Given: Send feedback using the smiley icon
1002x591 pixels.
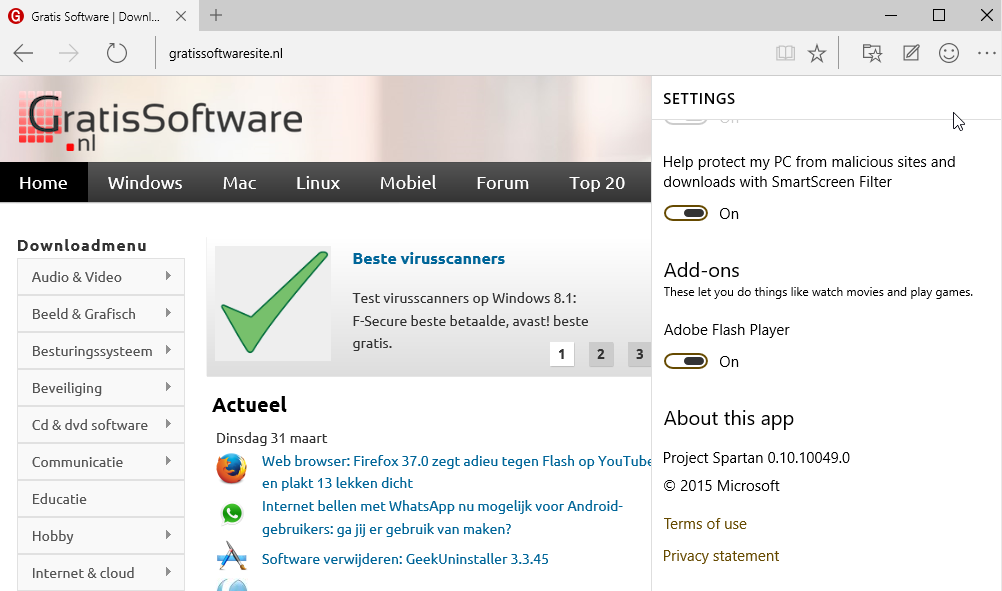Looking at the screenshot, I should pyautogui.click(x=949, y=53).
